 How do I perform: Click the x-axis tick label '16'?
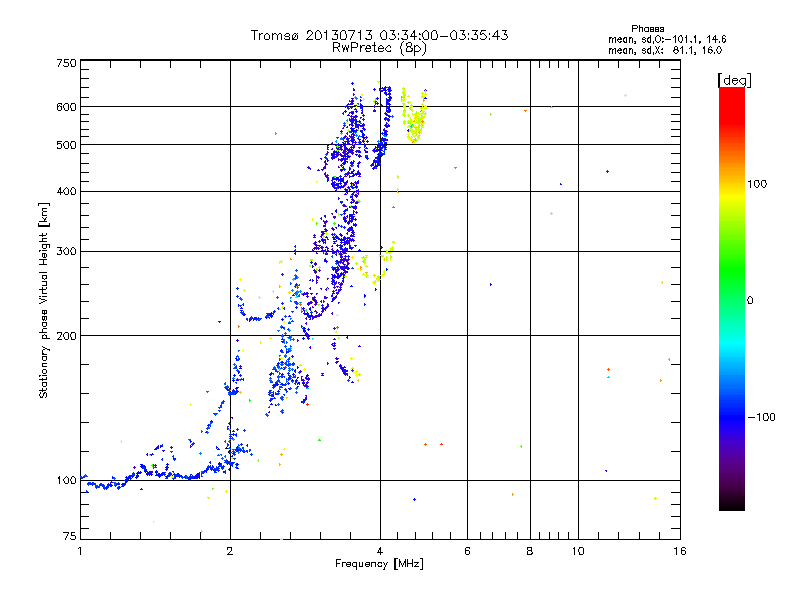point(680,551)
